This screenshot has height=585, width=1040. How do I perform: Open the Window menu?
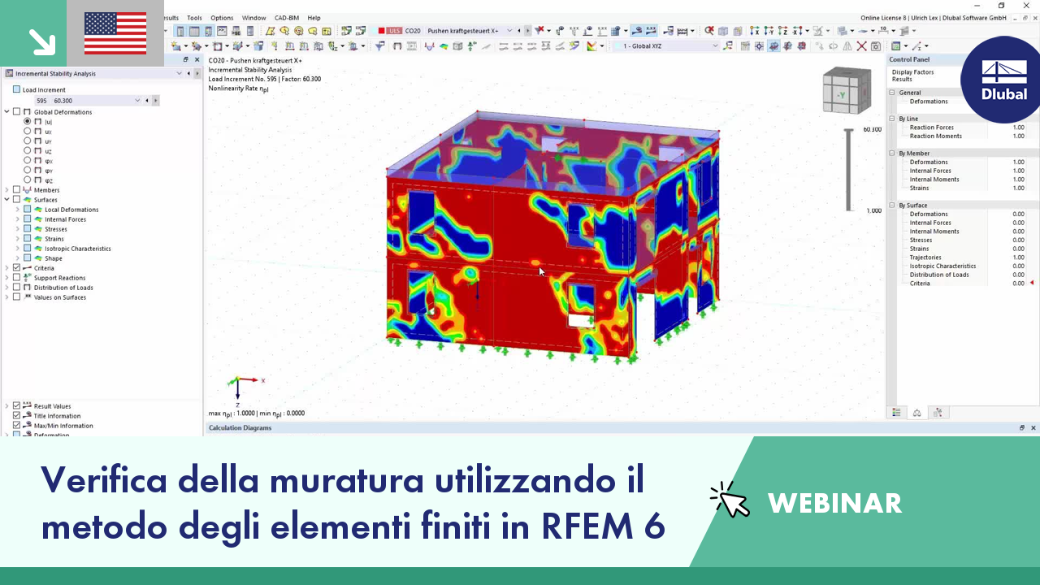pos(253,18)
